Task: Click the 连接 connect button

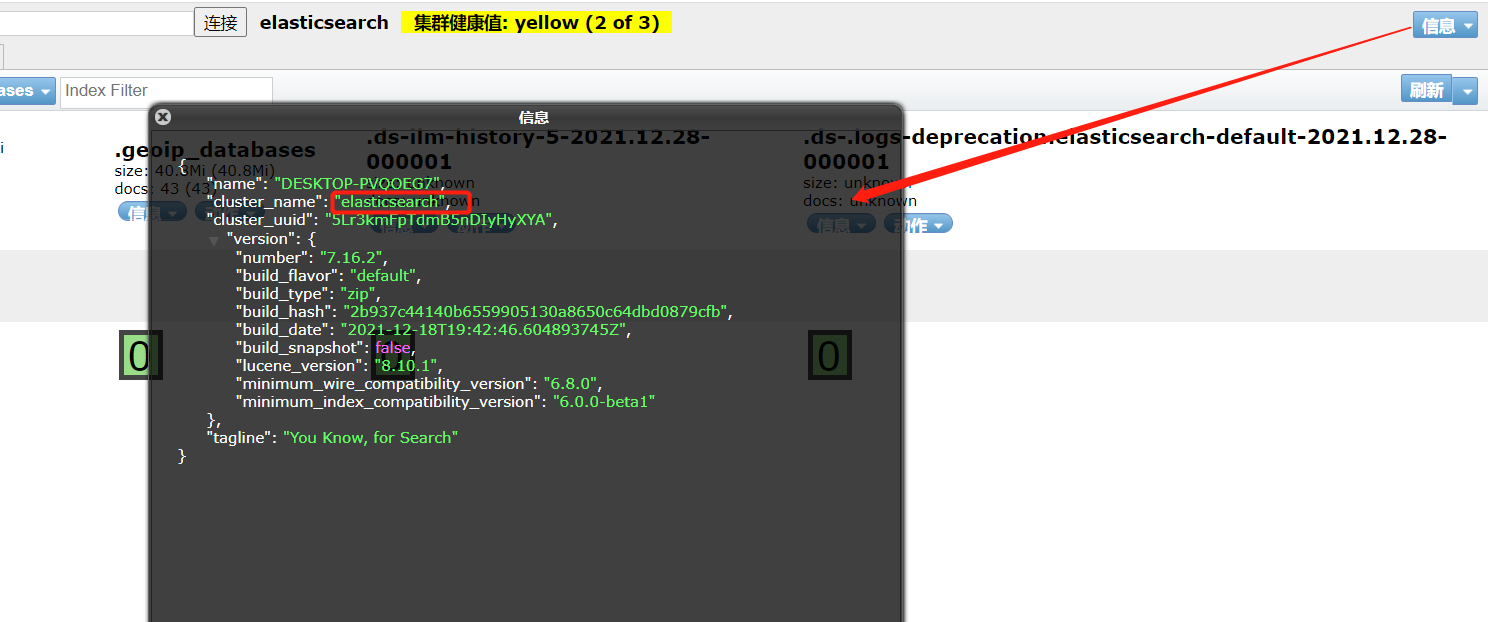Action: [x=220, y=23]
